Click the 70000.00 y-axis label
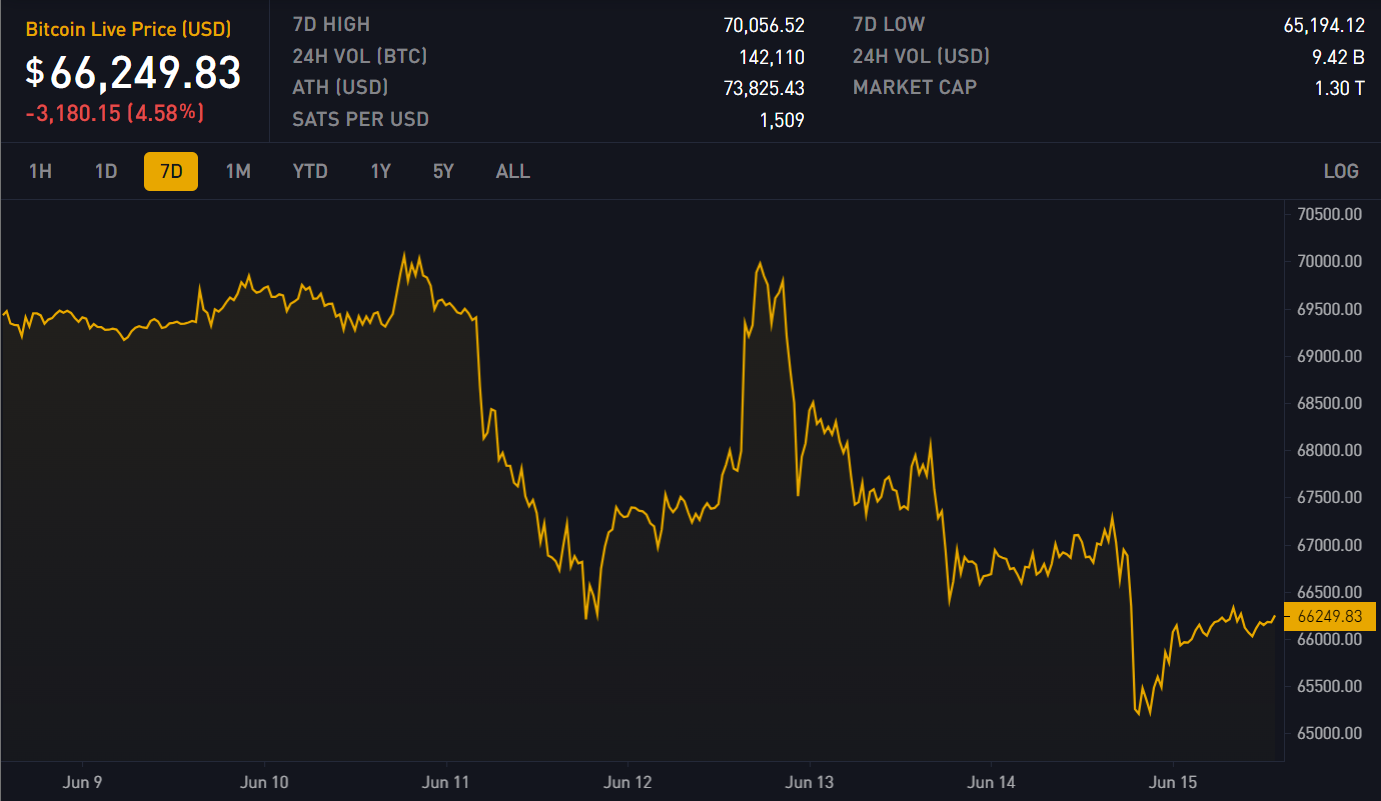This screenshot has width=1381, height=801. 1329,261
